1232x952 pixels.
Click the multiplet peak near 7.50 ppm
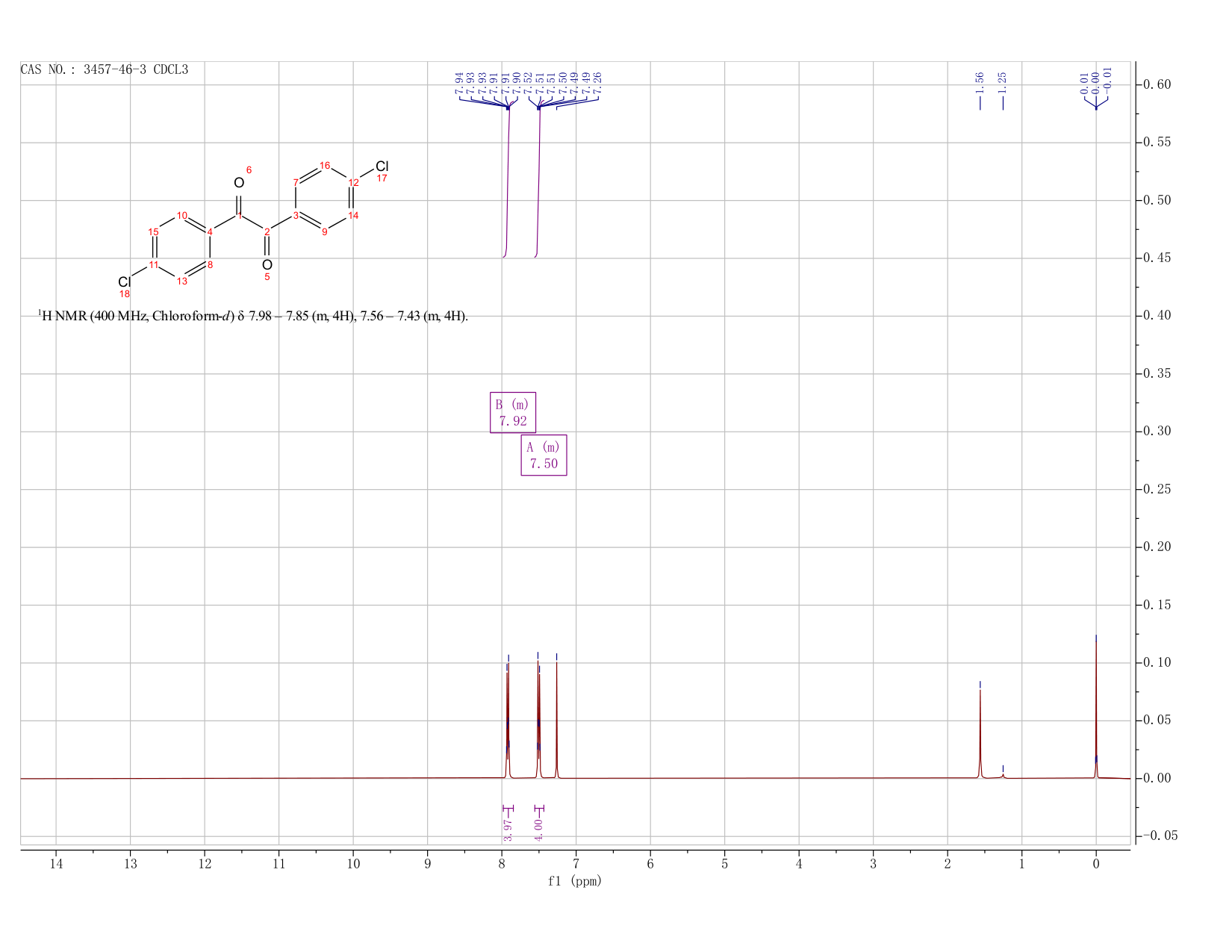tap(538, 721)
